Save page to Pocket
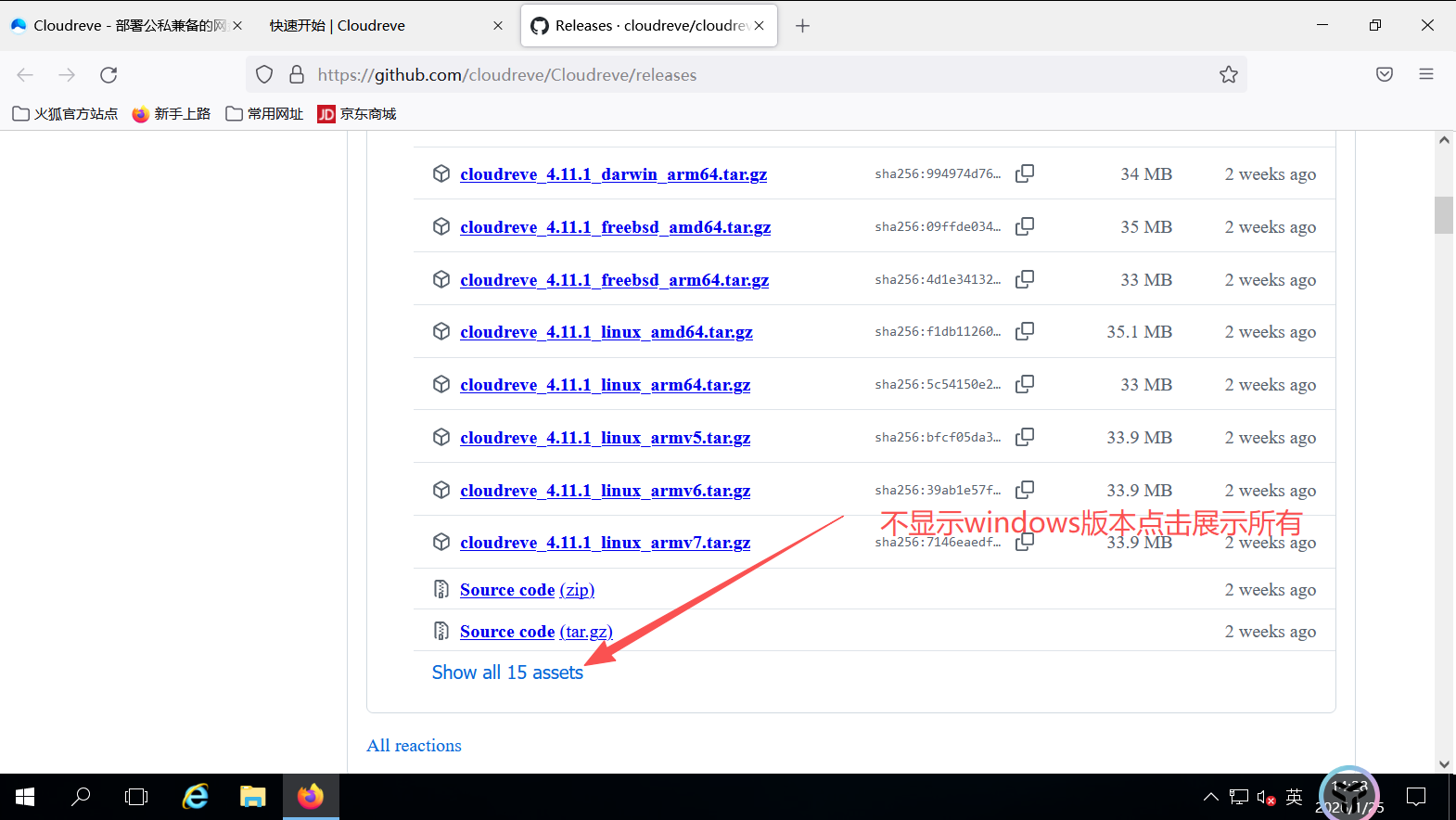Viewport: 1456px width, 820px height. pyautogui.click(x=1385, y=75)
